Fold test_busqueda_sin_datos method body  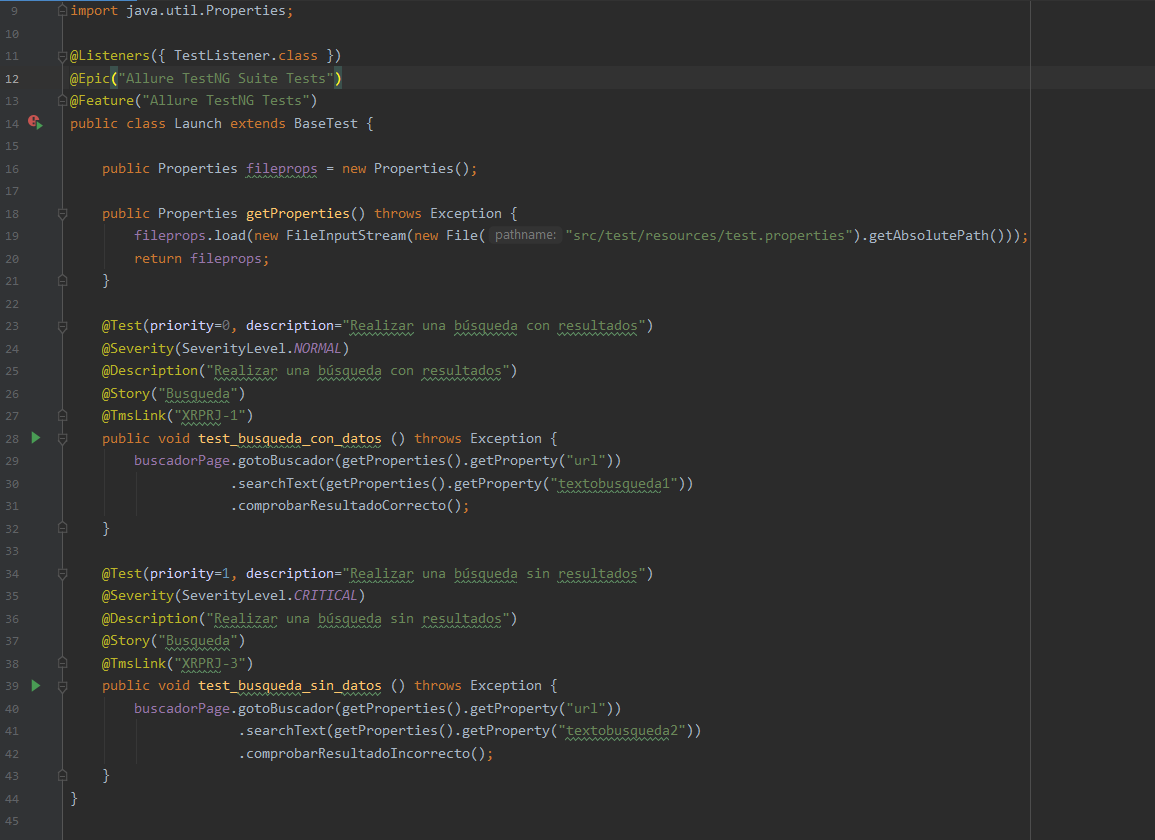63,687
